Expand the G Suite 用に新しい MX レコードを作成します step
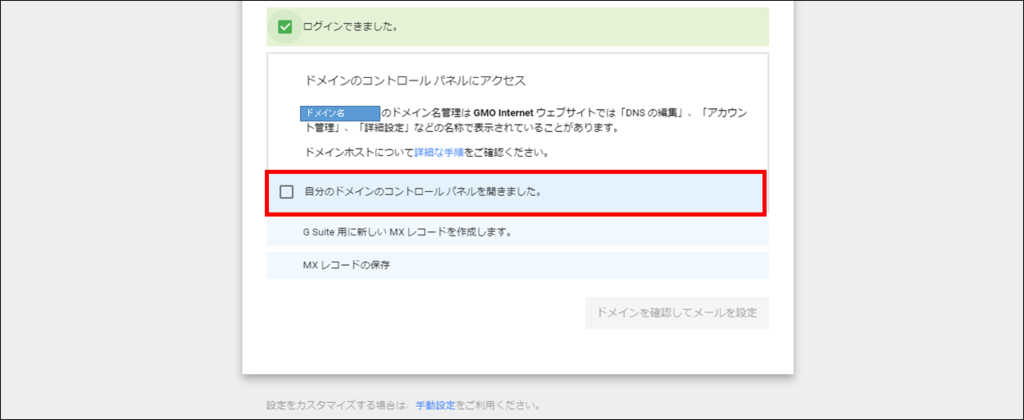The height and width of the screenshot is (420, 1024). coord(517,232)
